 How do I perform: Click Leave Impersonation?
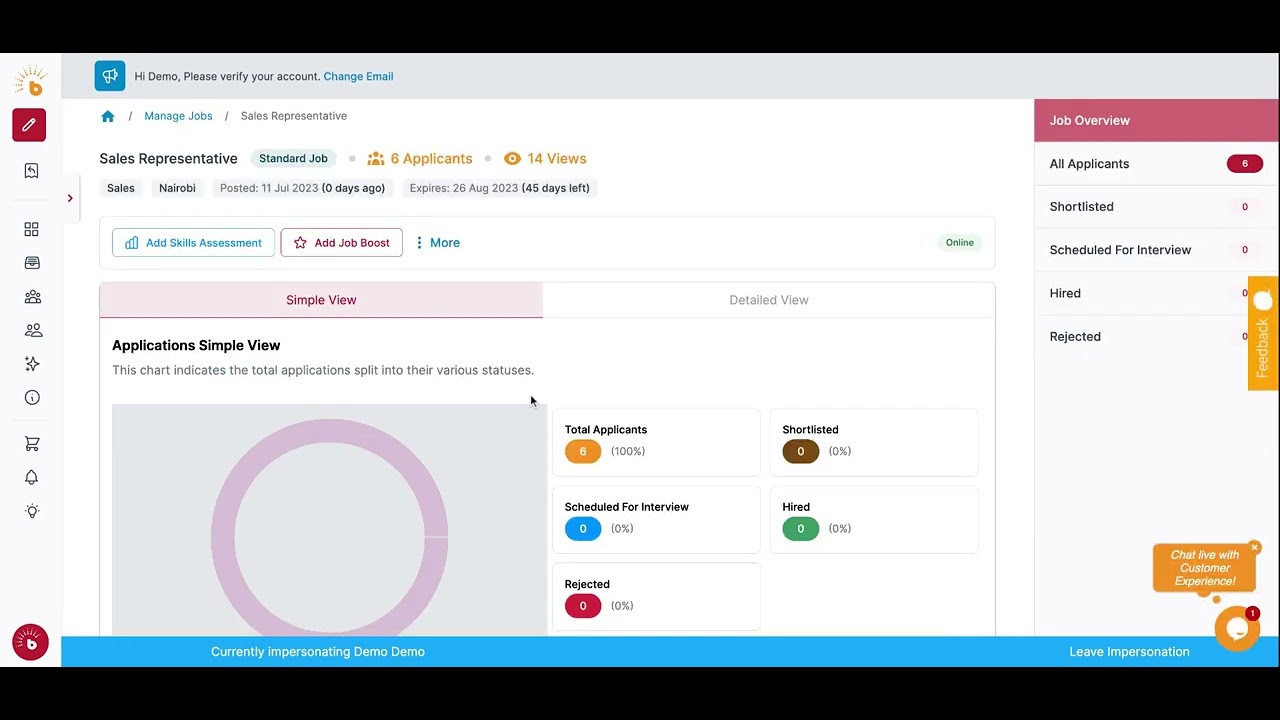point(1129,652)
